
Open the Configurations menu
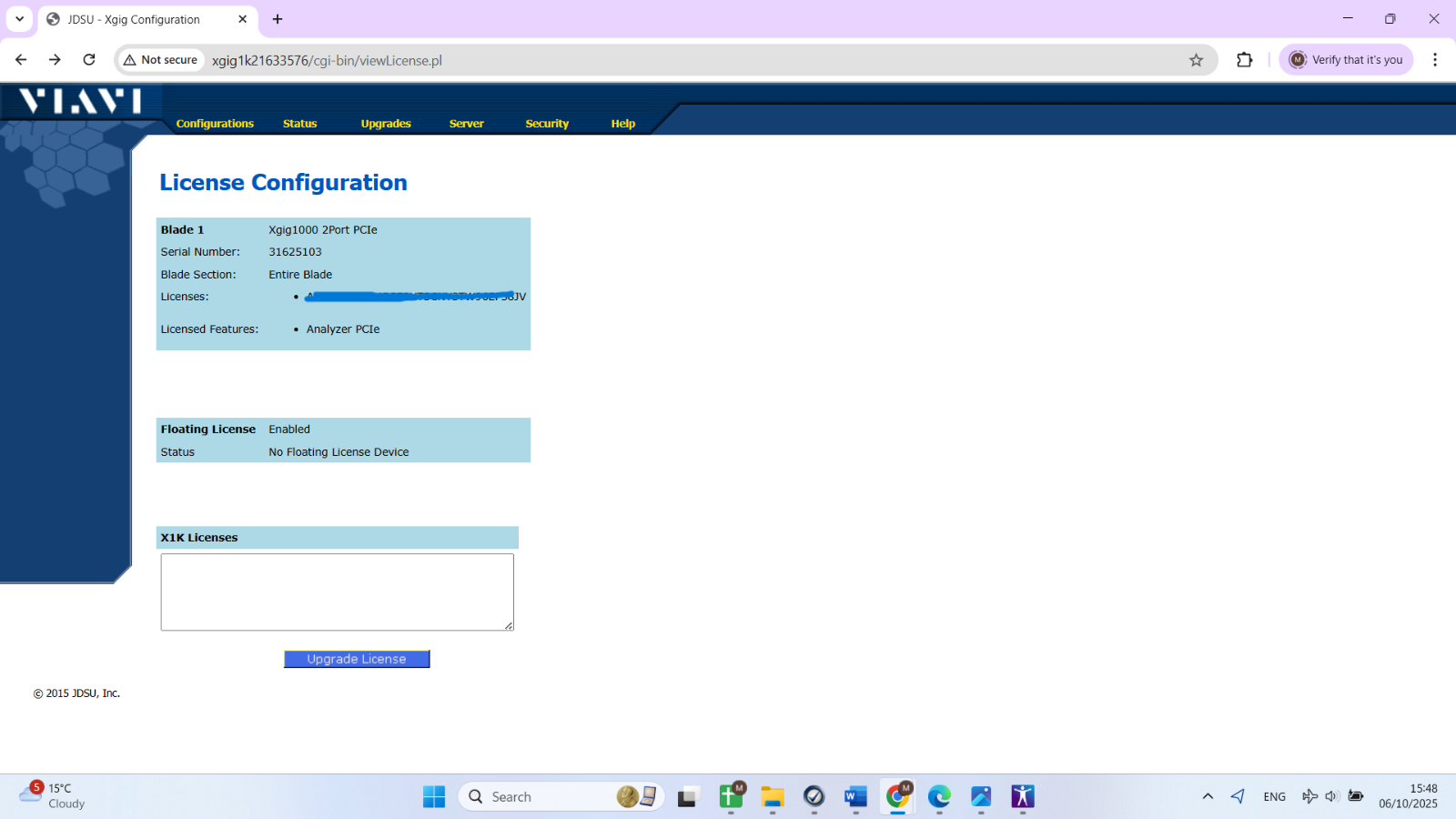215,124
